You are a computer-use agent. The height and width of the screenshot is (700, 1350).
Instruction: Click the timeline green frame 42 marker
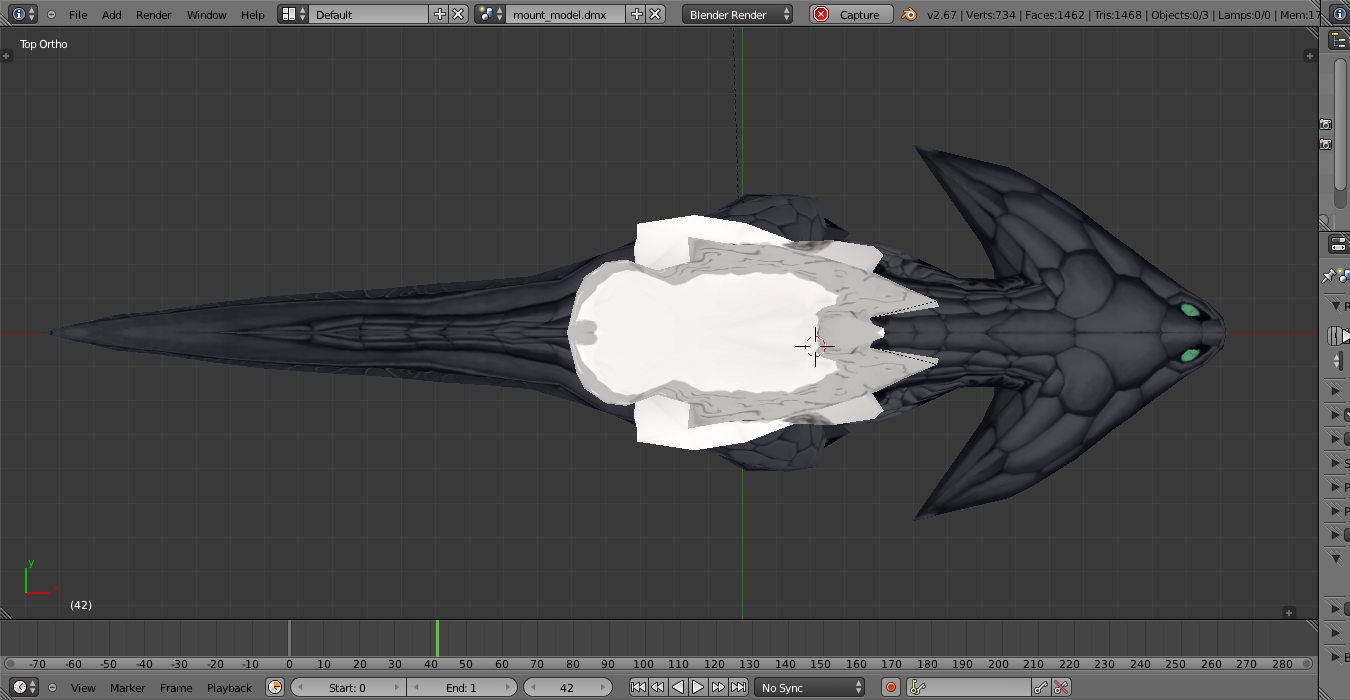pos(437,638)
